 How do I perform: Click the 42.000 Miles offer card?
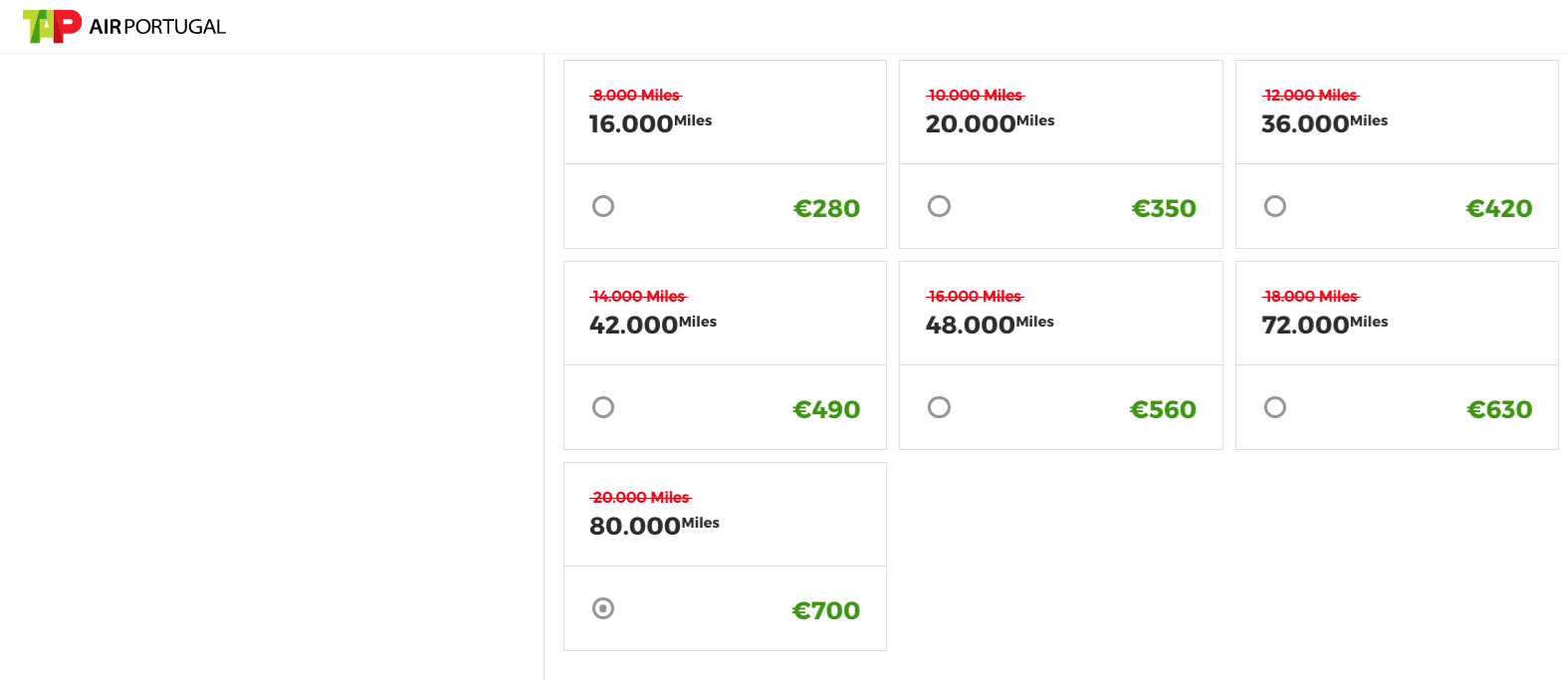[725, 355]
